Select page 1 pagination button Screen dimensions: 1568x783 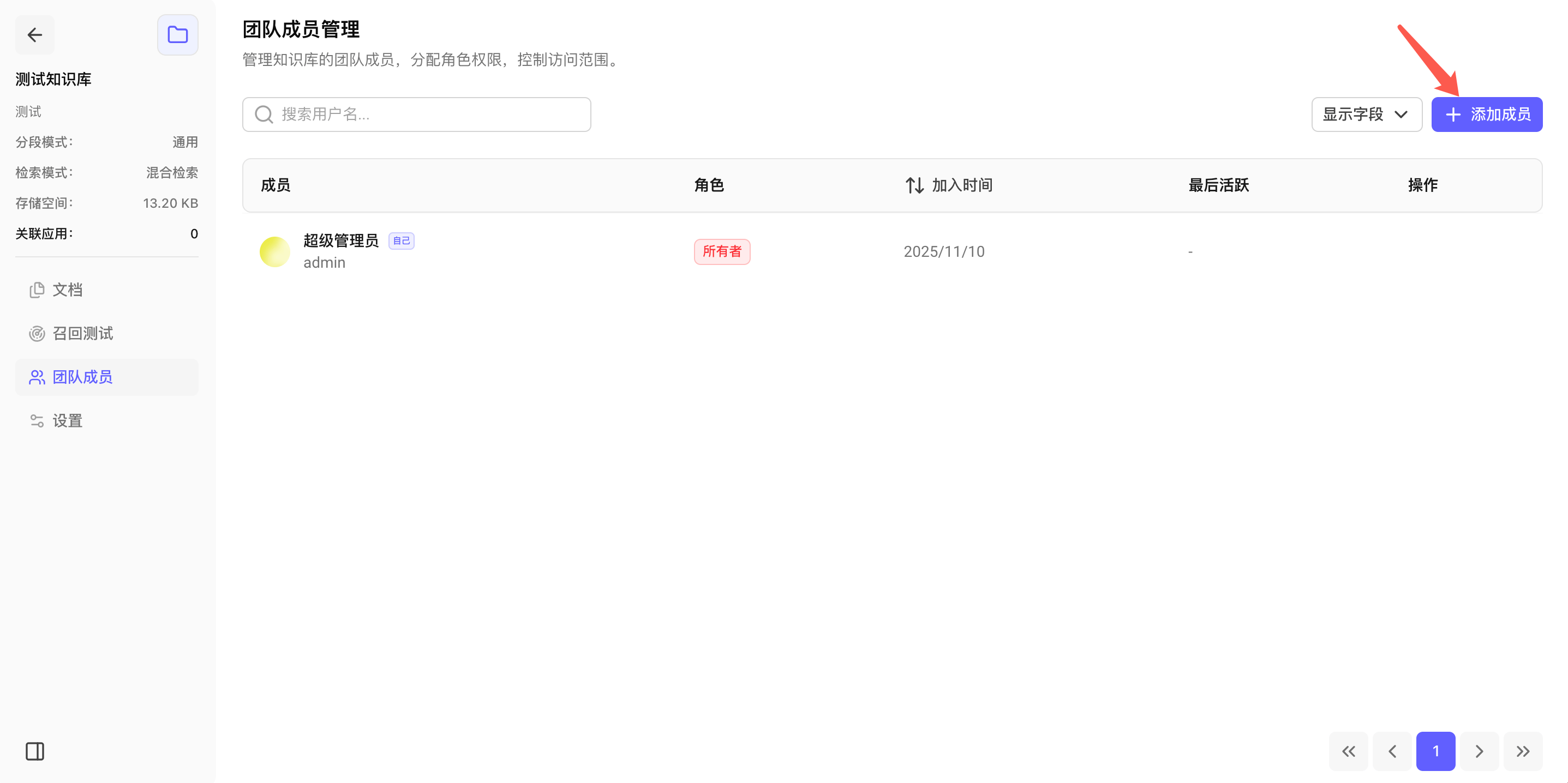coord(1435,751)
